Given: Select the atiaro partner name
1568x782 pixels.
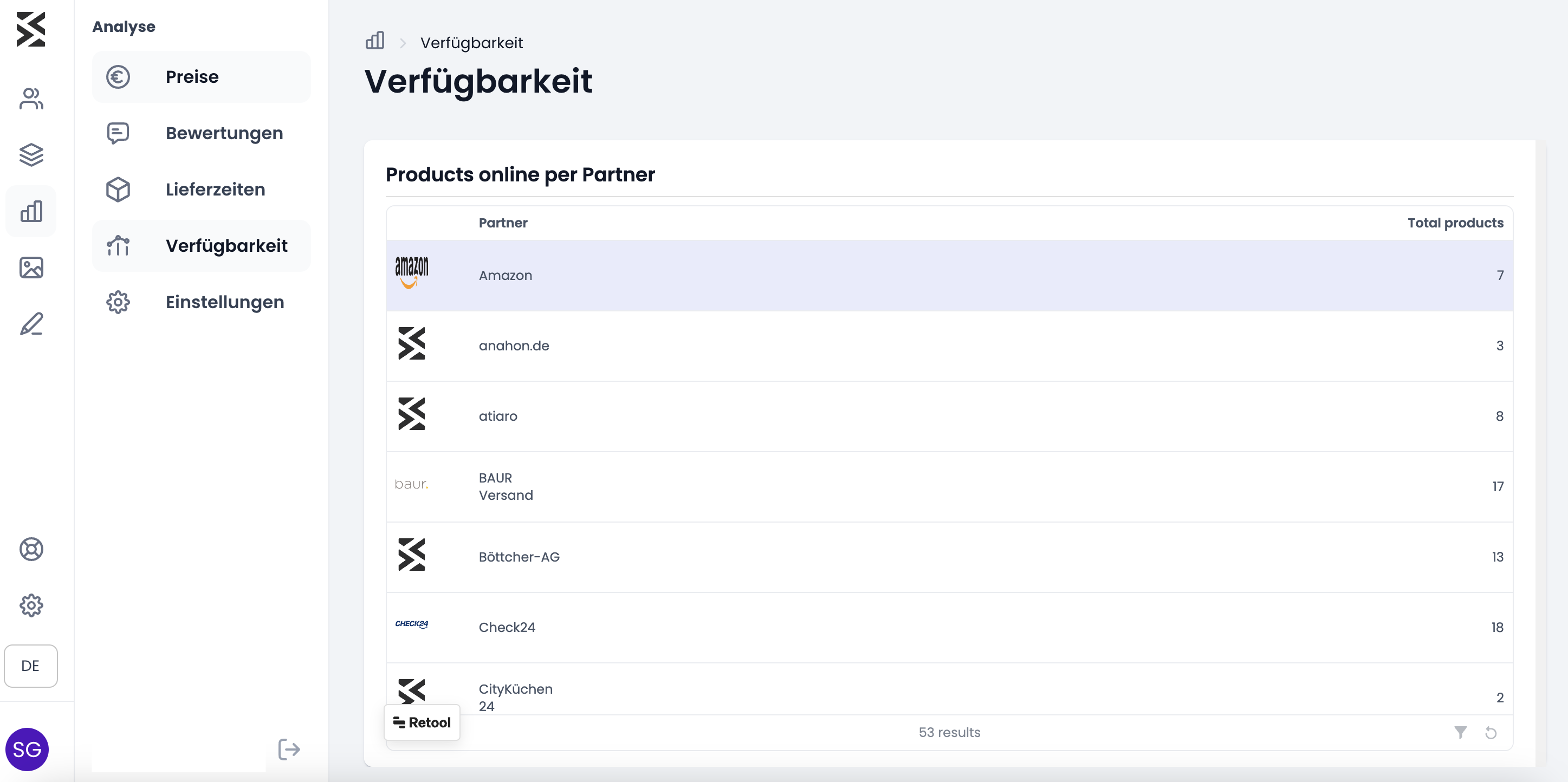Looking at the screenshot, I should click(498, 416).
